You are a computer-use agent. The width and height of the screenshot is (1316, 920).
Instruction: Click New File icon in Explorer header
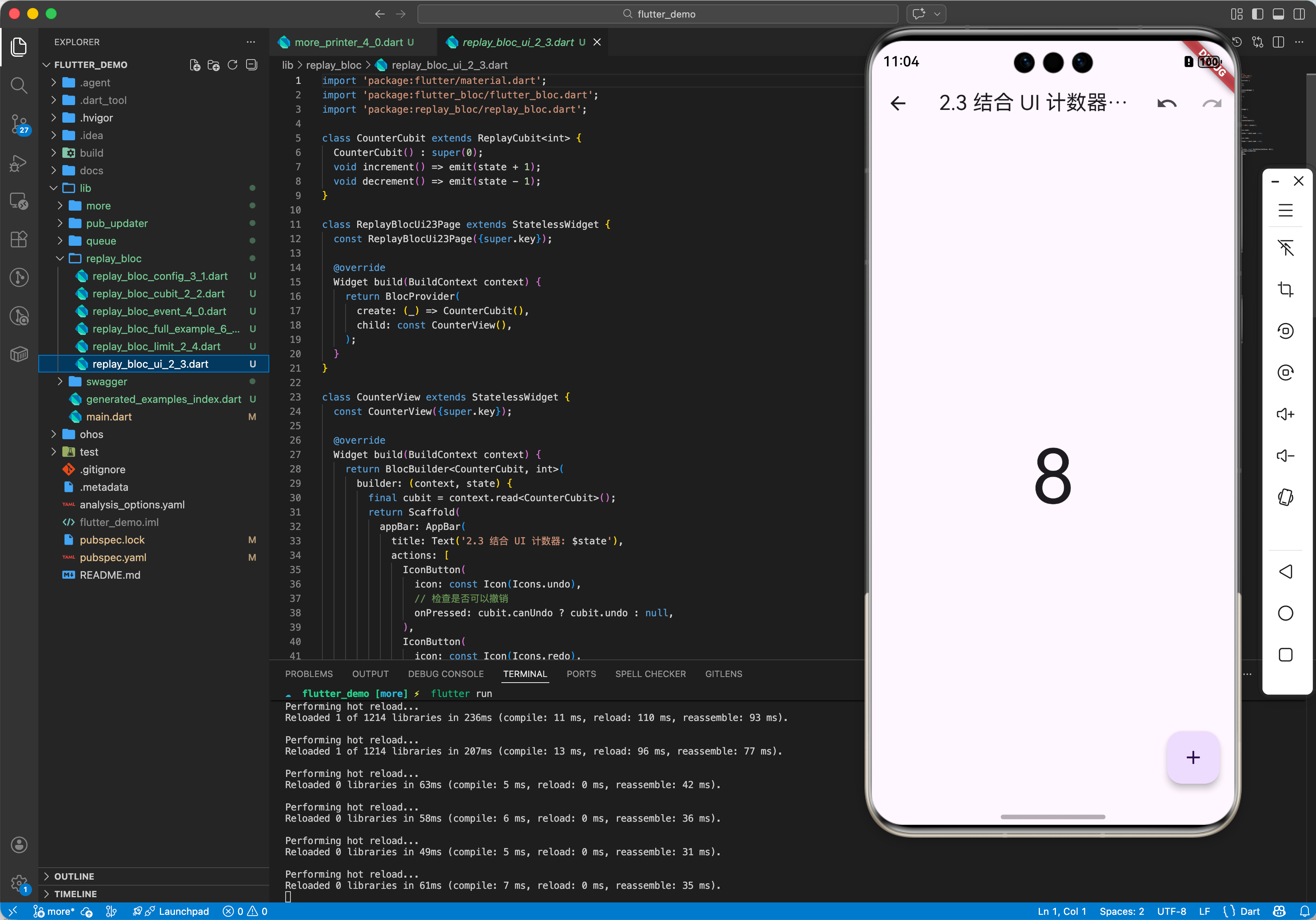click(x=195, y=65)
